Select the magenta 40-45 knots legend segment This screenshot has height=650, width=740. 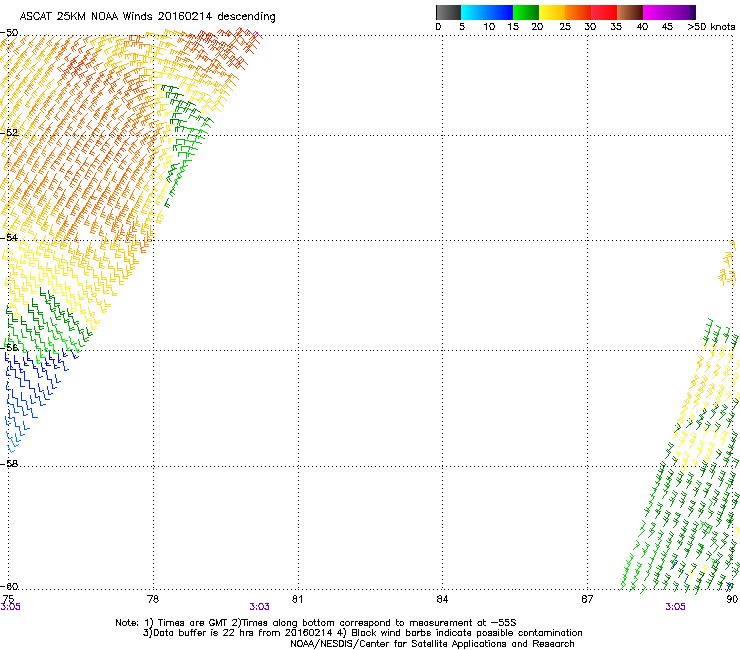pyautogui.click(x=656, y=12)
